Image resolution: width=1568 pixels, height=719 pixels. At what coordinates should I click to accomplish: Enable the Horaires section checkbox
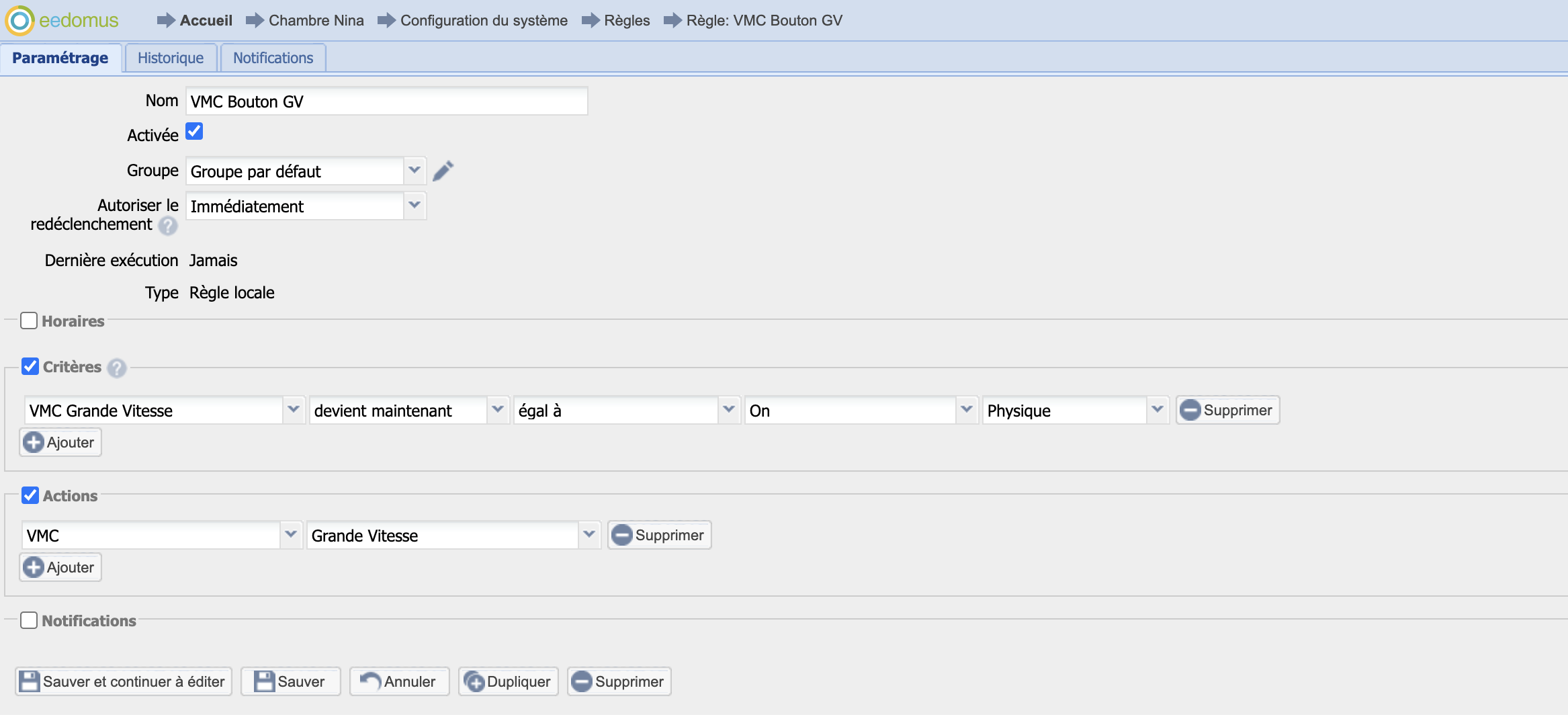29,321
